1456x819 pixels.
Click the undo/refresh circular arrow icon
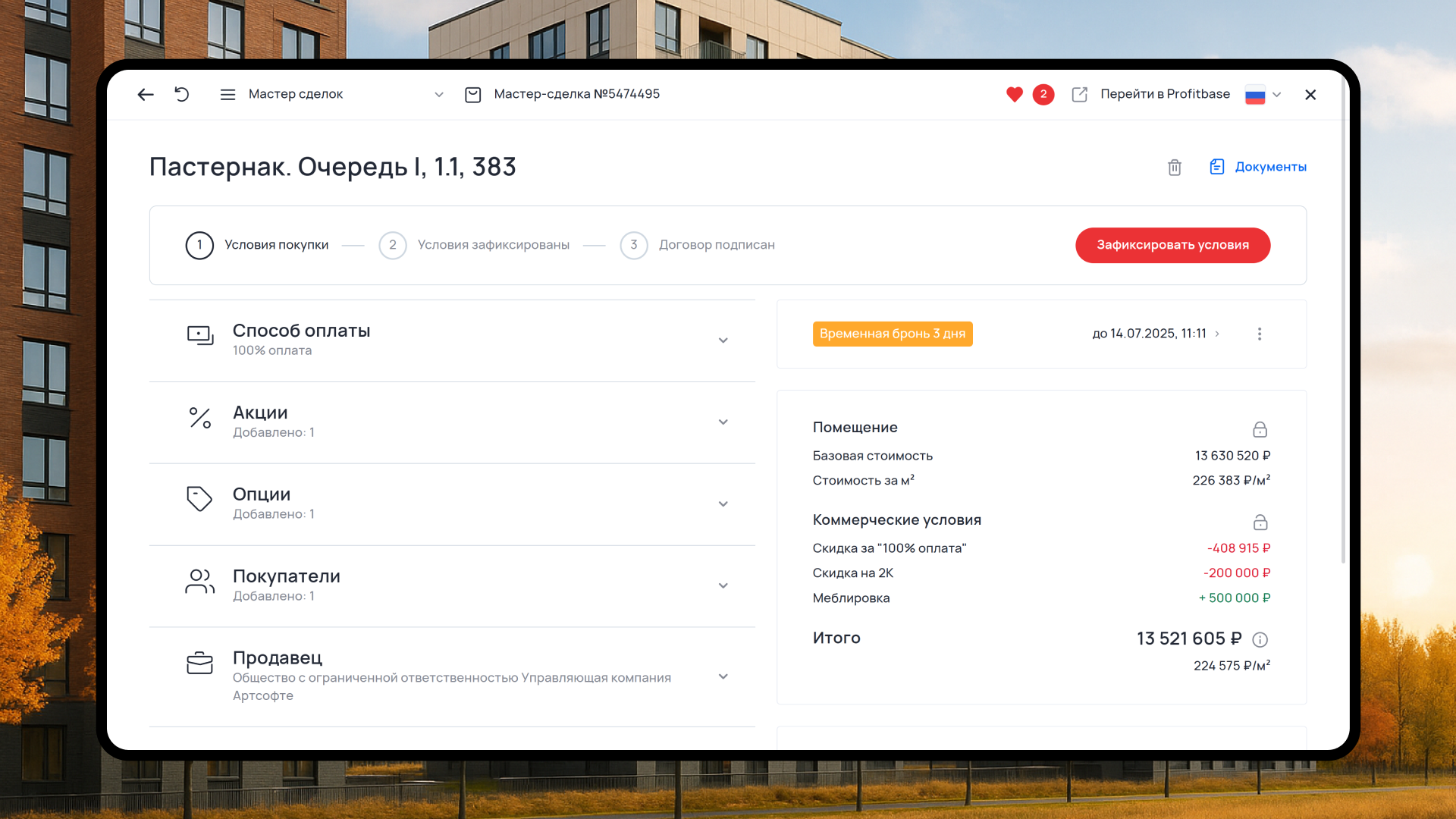coord(182,94)
